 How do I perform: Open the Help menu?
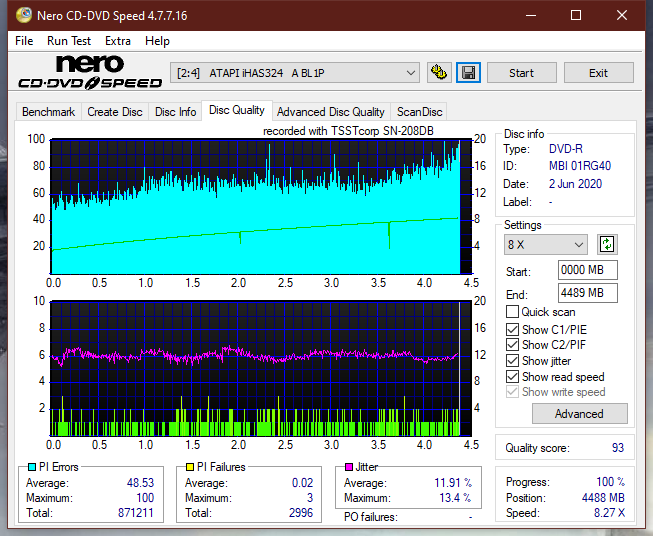point(157,41)
